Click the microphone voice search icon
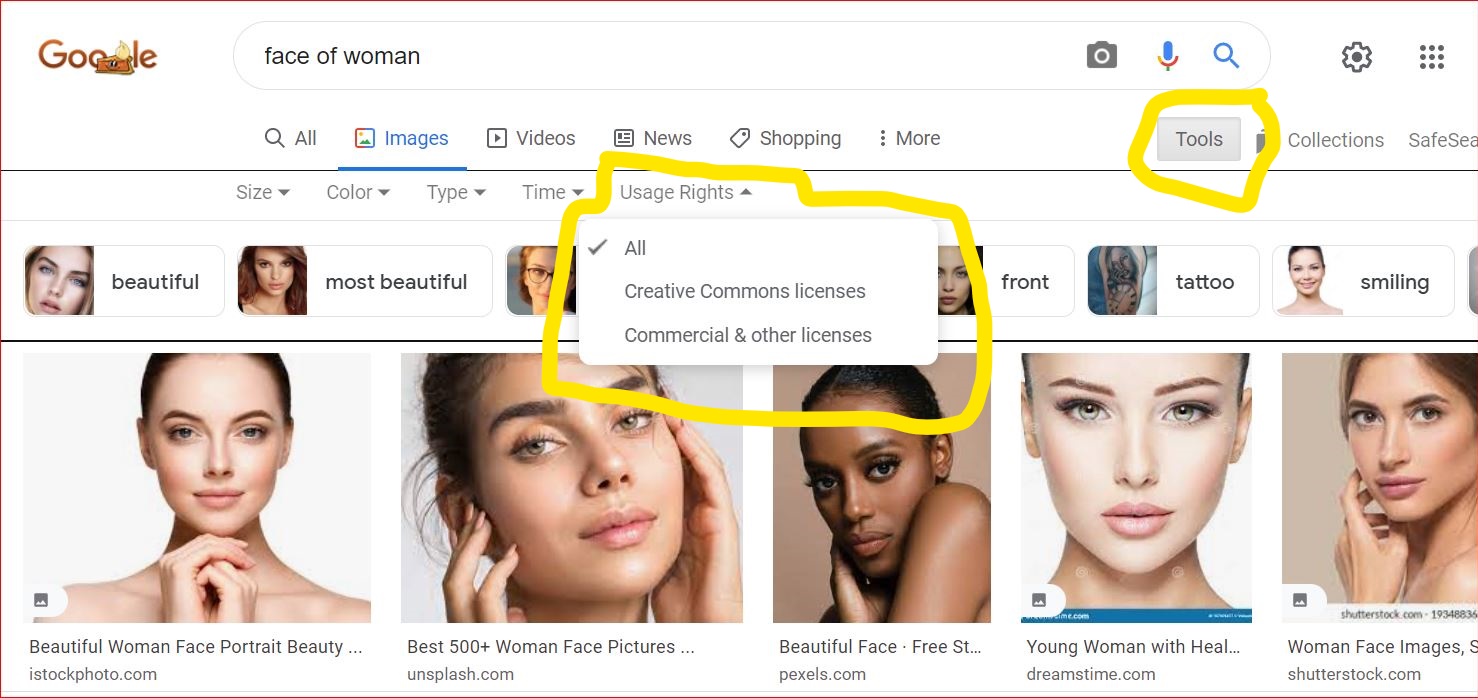Image resolution: width=1478 pixels, height=698 pixels. tap(1167, 56)
